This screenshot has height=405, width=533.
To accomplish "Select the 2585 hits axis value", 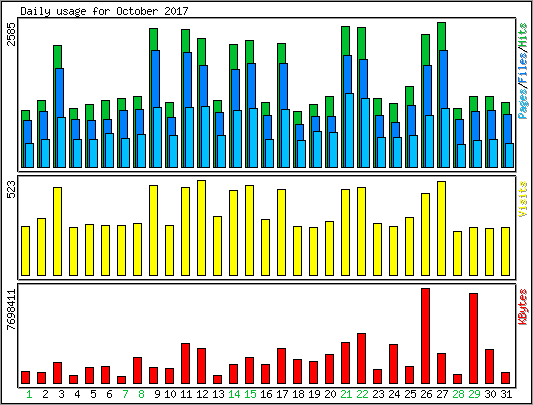I will (12, 34).
